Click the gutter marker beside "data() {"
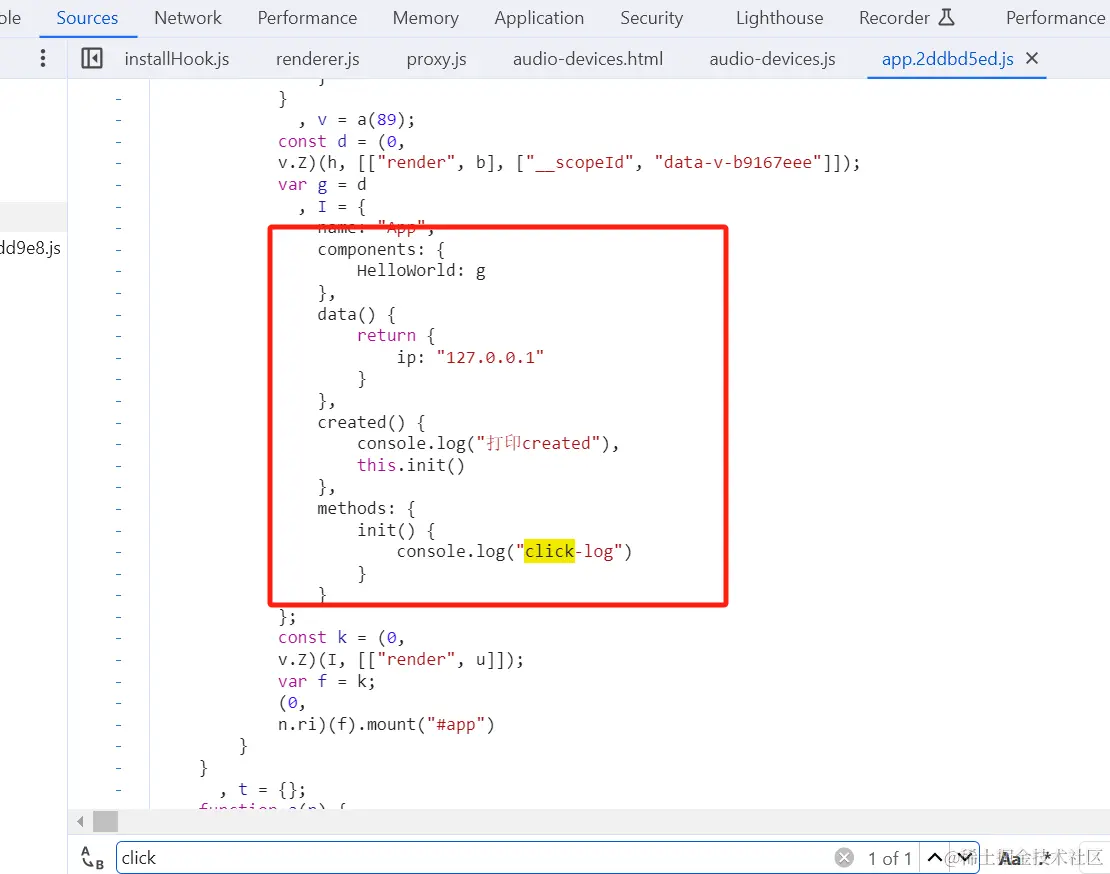Screen dimensions: 1110x874 [118, 314]
